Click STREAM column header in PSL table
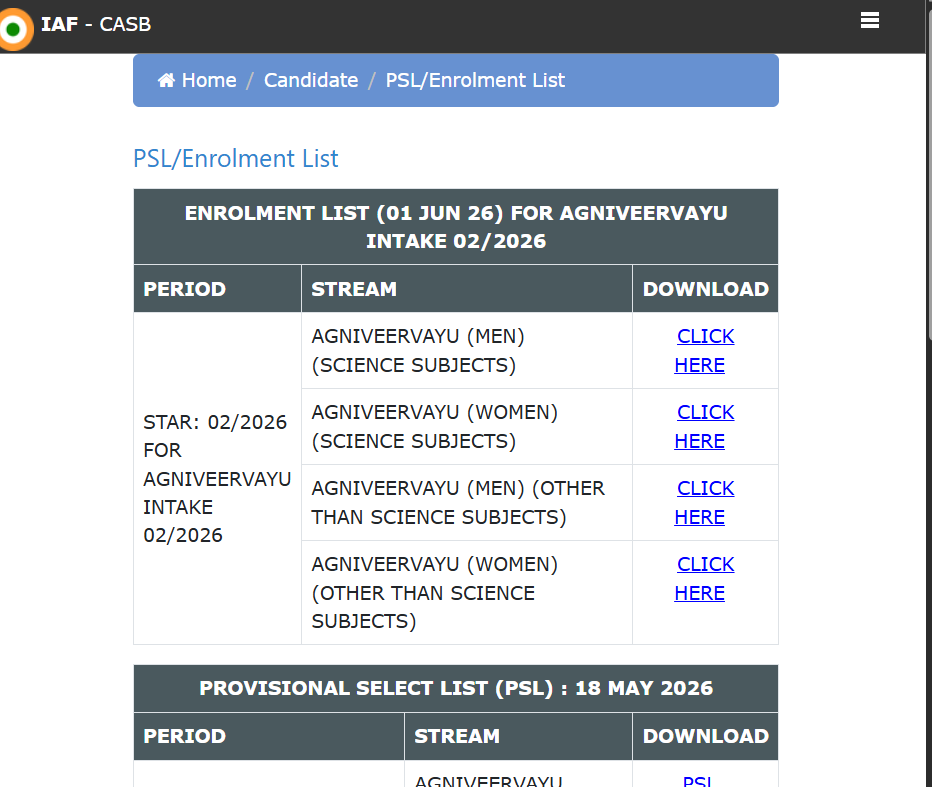 point(518,736)
